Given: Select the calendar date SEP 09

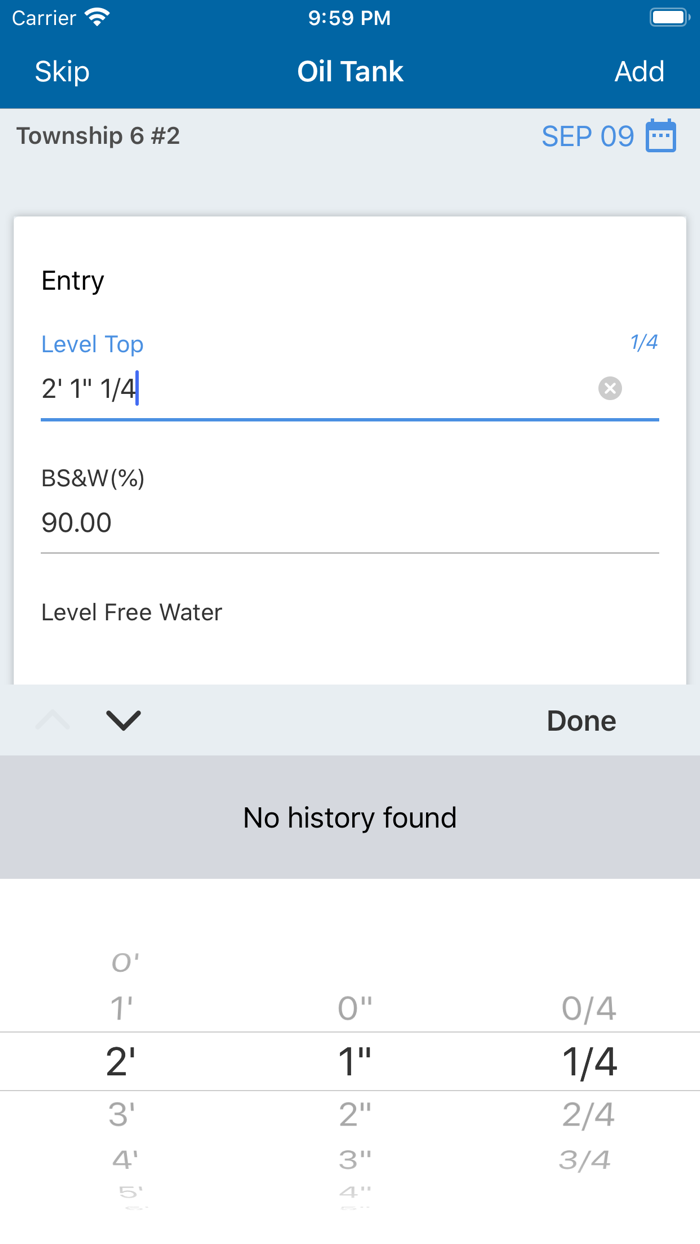Looking at the screenshot, I should (x=588, y=136).
